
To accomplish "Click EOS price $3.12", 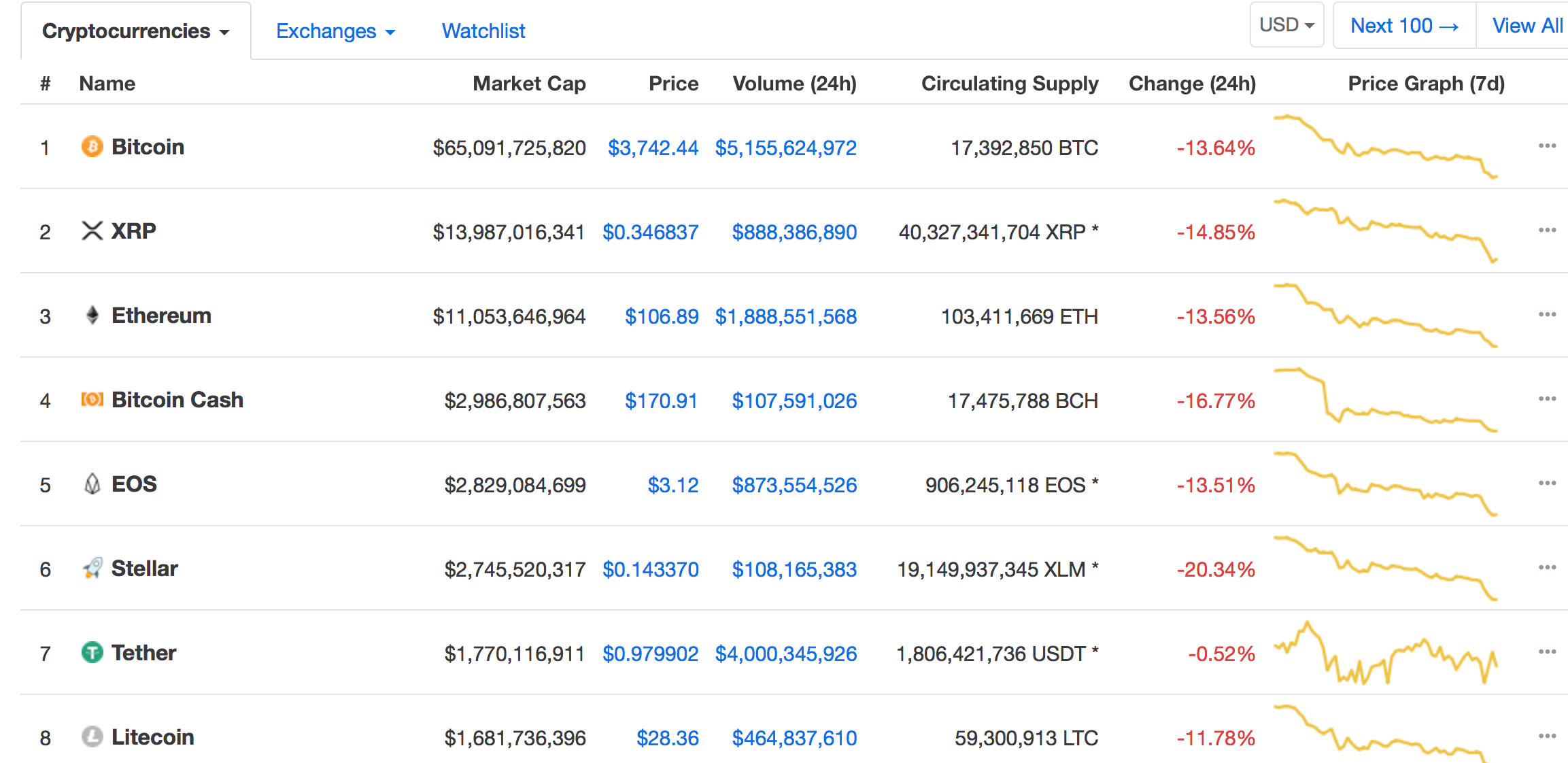I will point(673,485).
